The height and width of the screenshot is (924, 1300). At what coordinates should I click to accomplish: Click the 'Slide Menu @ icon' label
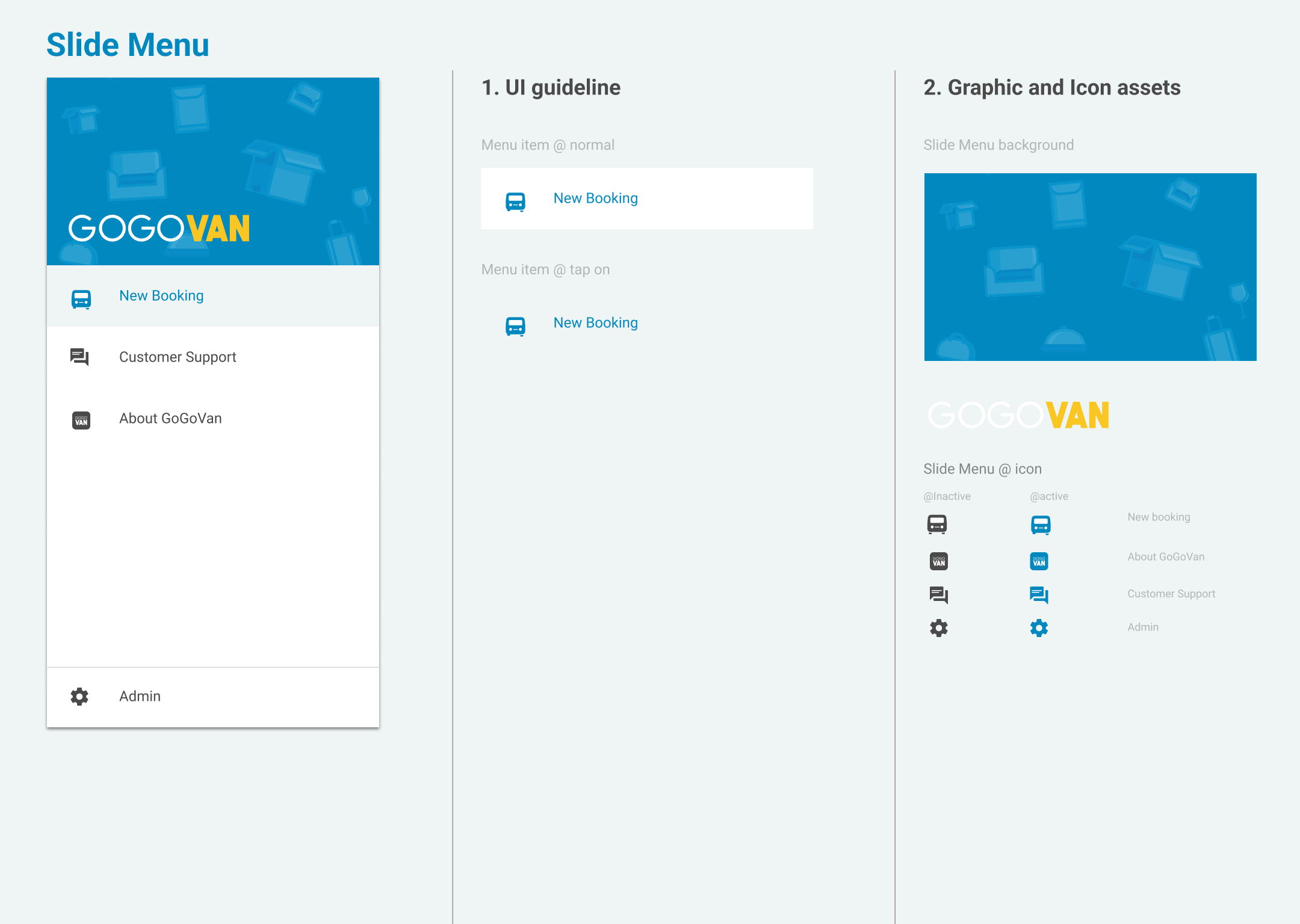(x=983, y=469)
